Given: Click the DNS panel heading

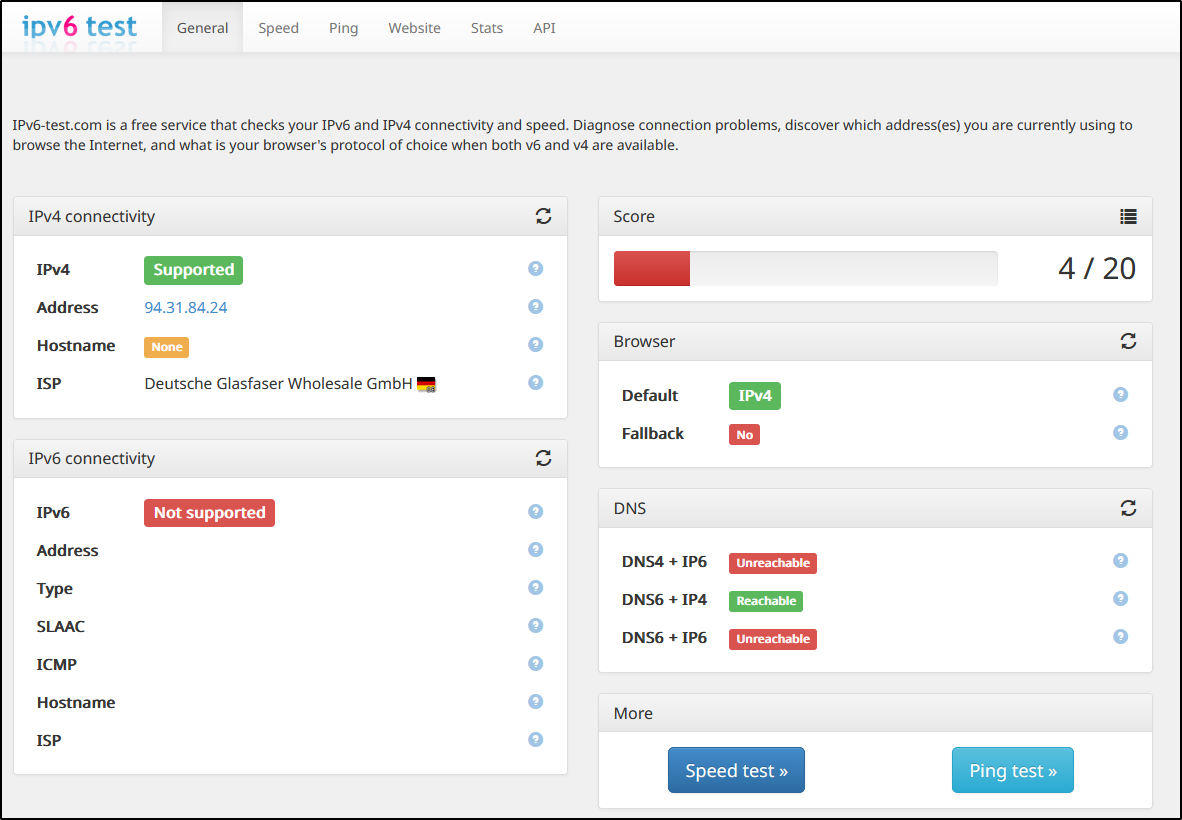Looking at the screenshot, I should click(629, 508).
